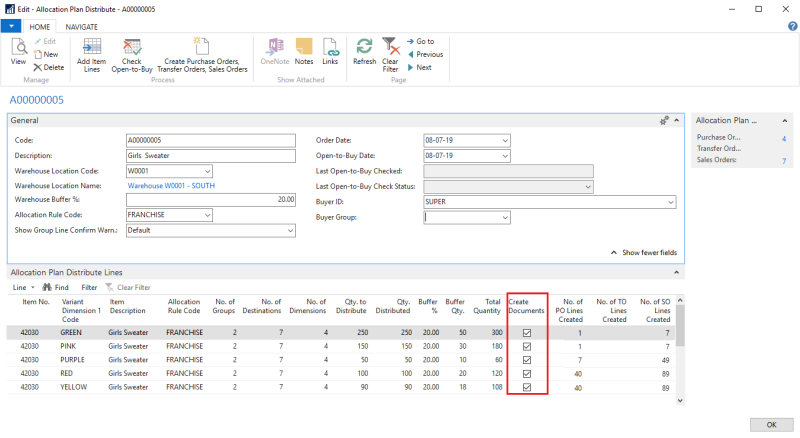Click the OK button

(x=771, y=425)
